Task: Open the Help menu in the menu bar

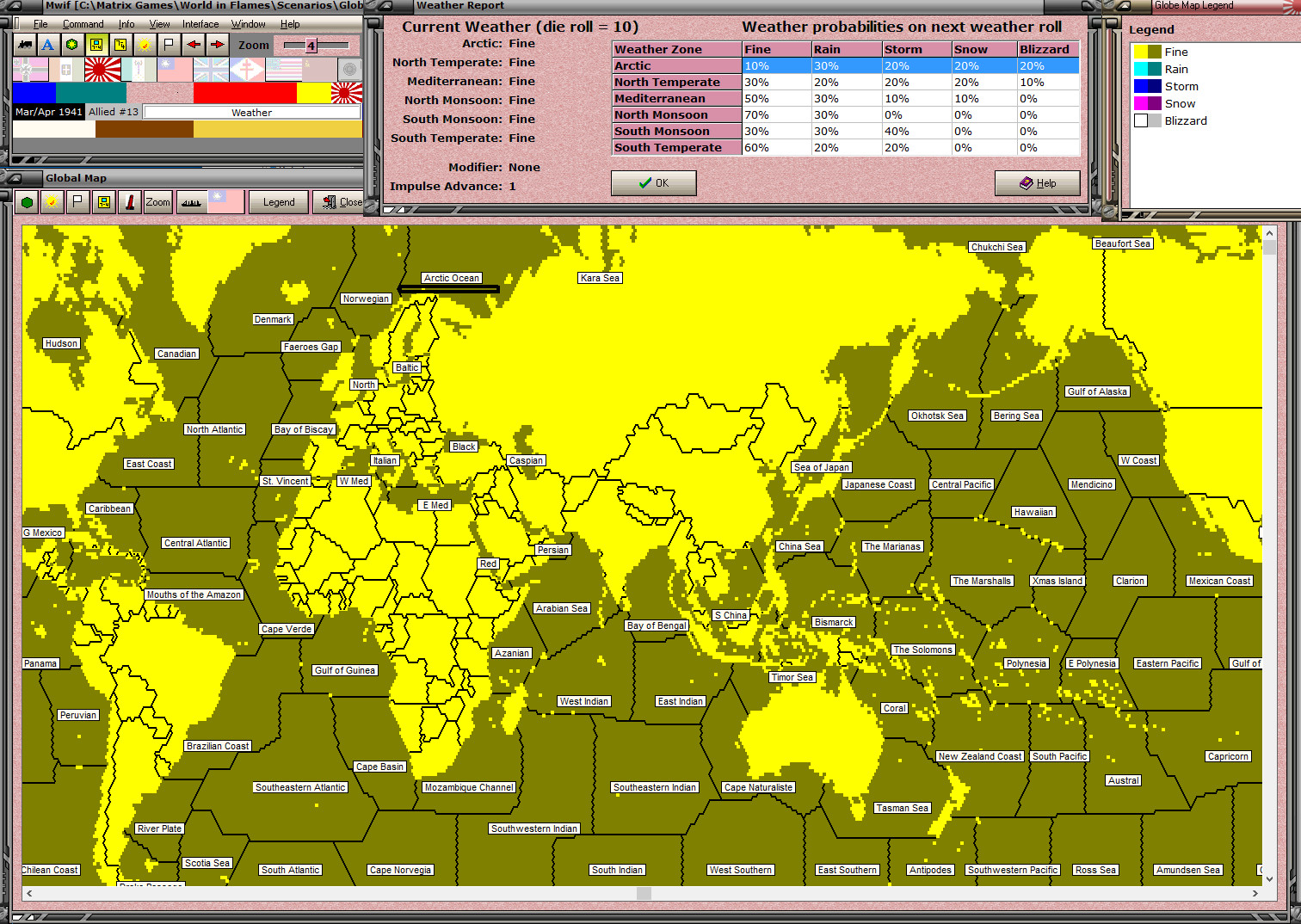Action: [290, 24]
